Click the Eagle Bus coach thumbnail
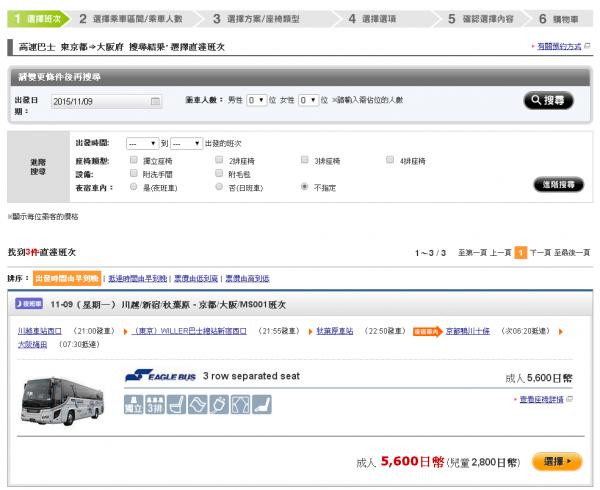The width and height of the screenshot is (600, 490). click(63, 400)
